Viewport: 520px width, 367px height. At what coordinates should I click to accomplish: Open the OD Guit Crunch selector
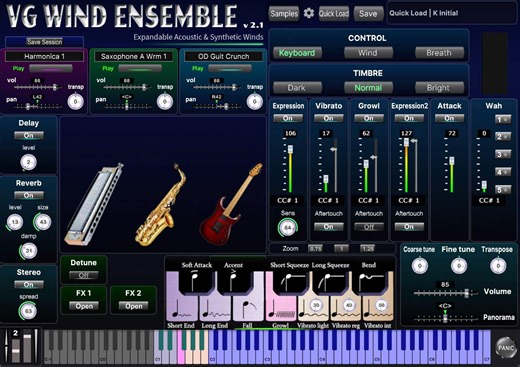coord(223,56)
